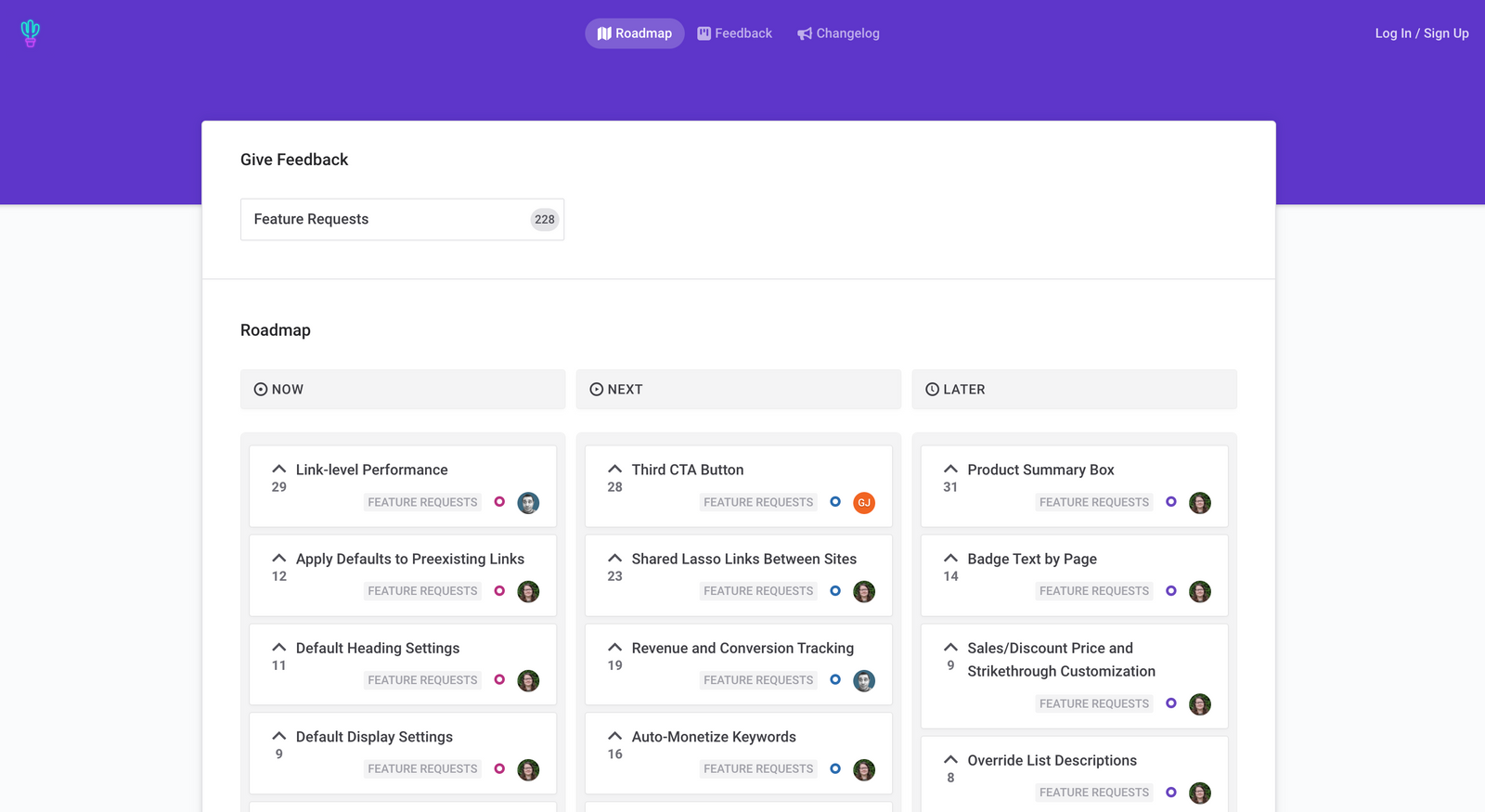
Task: Click vote count 31 on Product Summary Box
Action: pos(950,487)
